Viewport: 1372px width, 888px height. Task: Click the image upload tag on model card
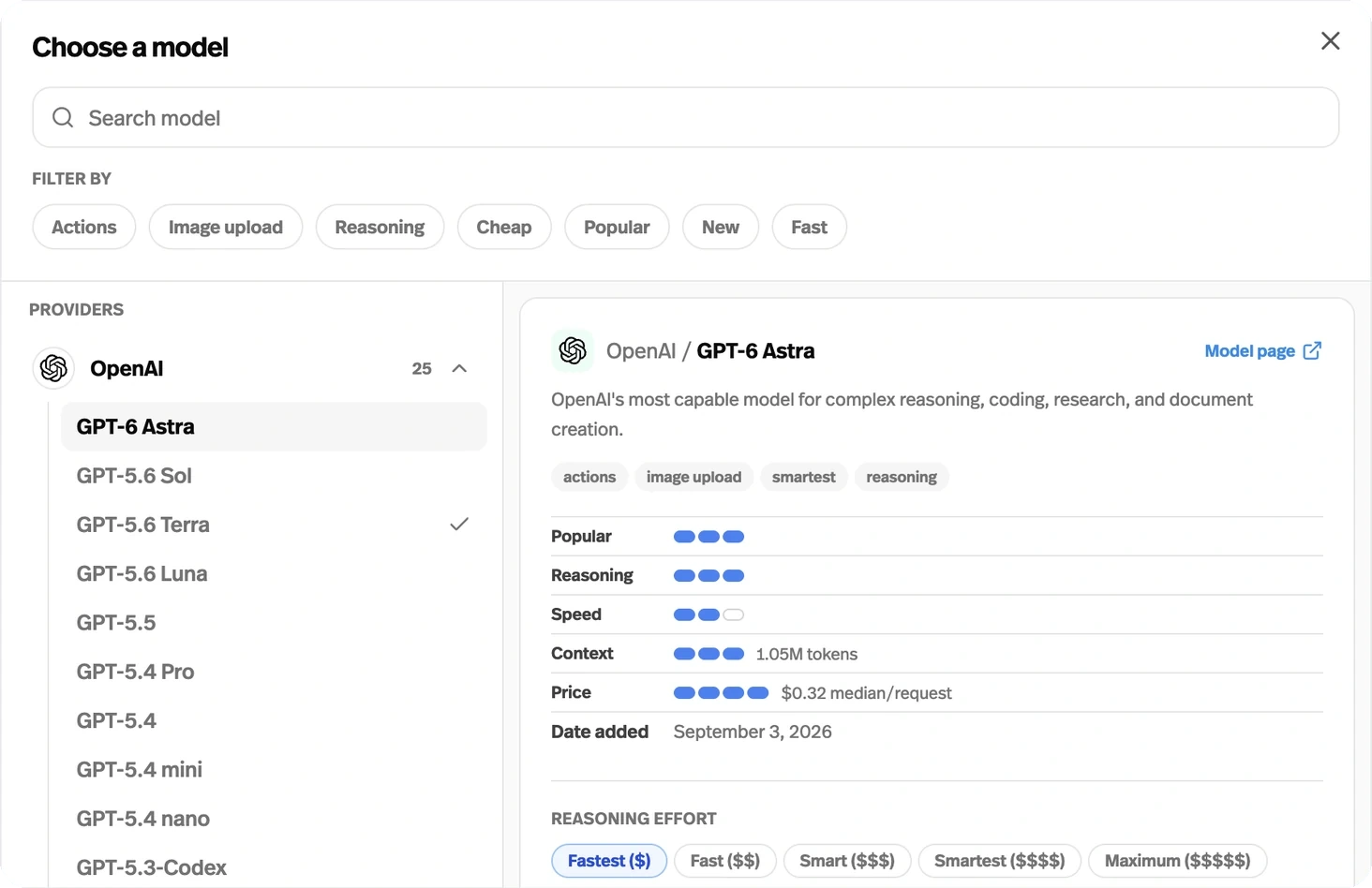(x=693, y=477)
